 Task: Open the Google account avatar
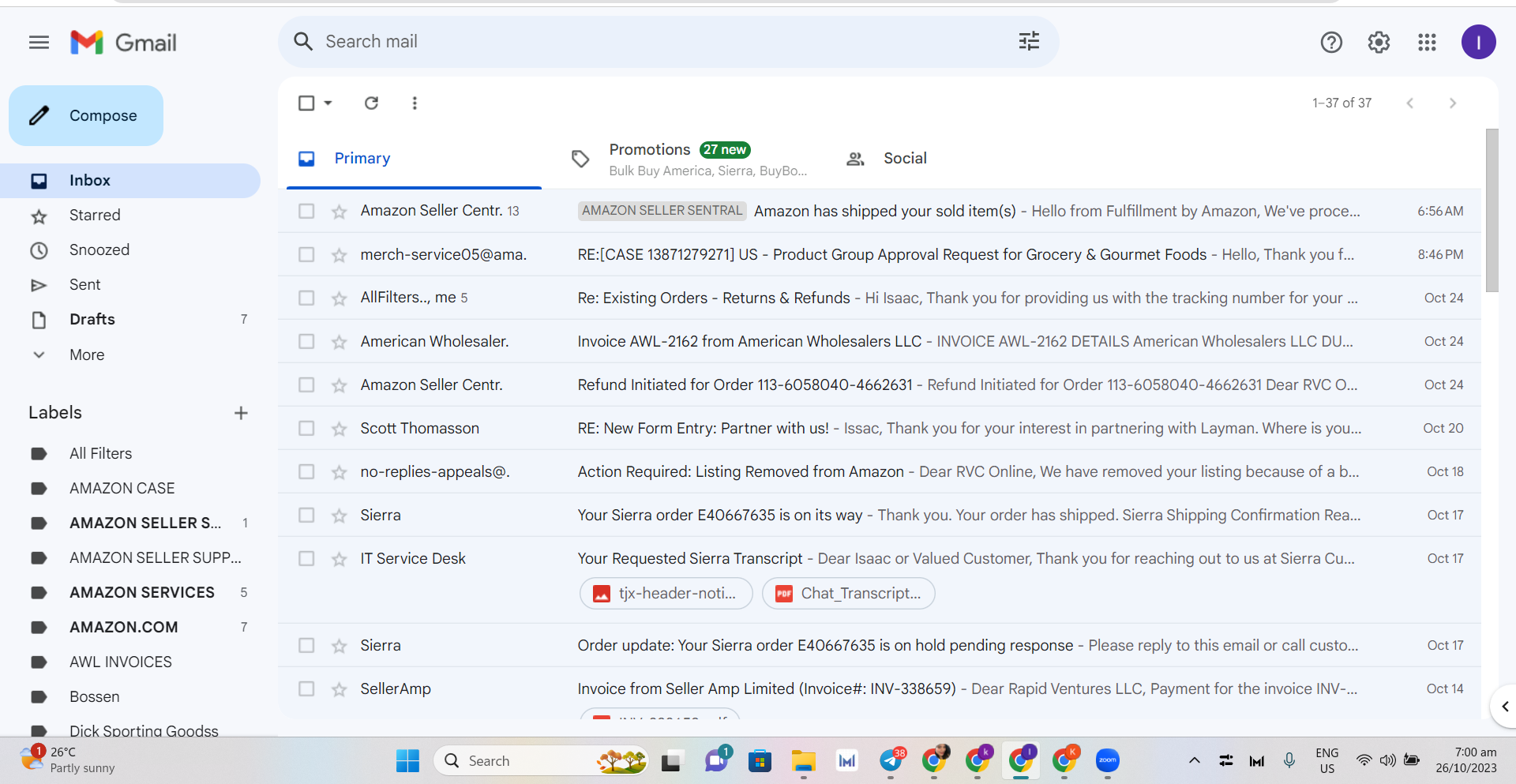click(1478, 42)
